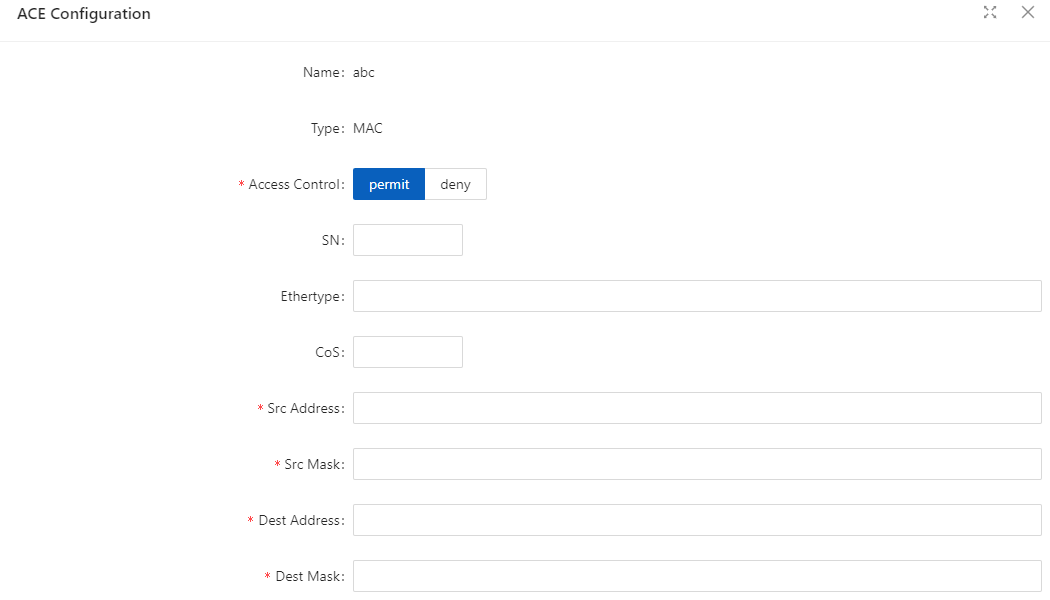Click the "ACE Configuration" dialog title

(84, 14)
